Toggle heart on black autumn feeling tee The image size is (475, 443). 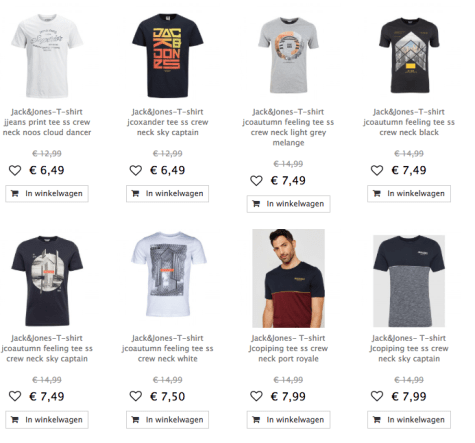pyautogui.click(x=377, y=170)
